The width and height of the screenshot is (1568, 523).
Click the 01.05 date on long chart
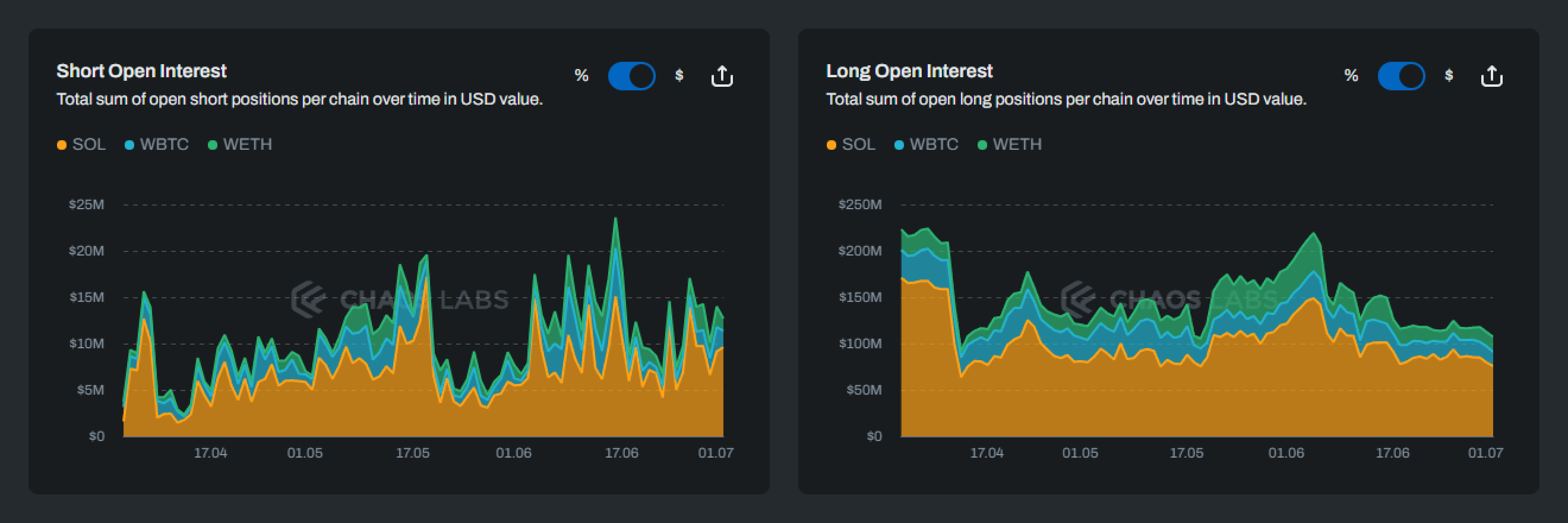pyautogui.click(x=1080, y=453)
